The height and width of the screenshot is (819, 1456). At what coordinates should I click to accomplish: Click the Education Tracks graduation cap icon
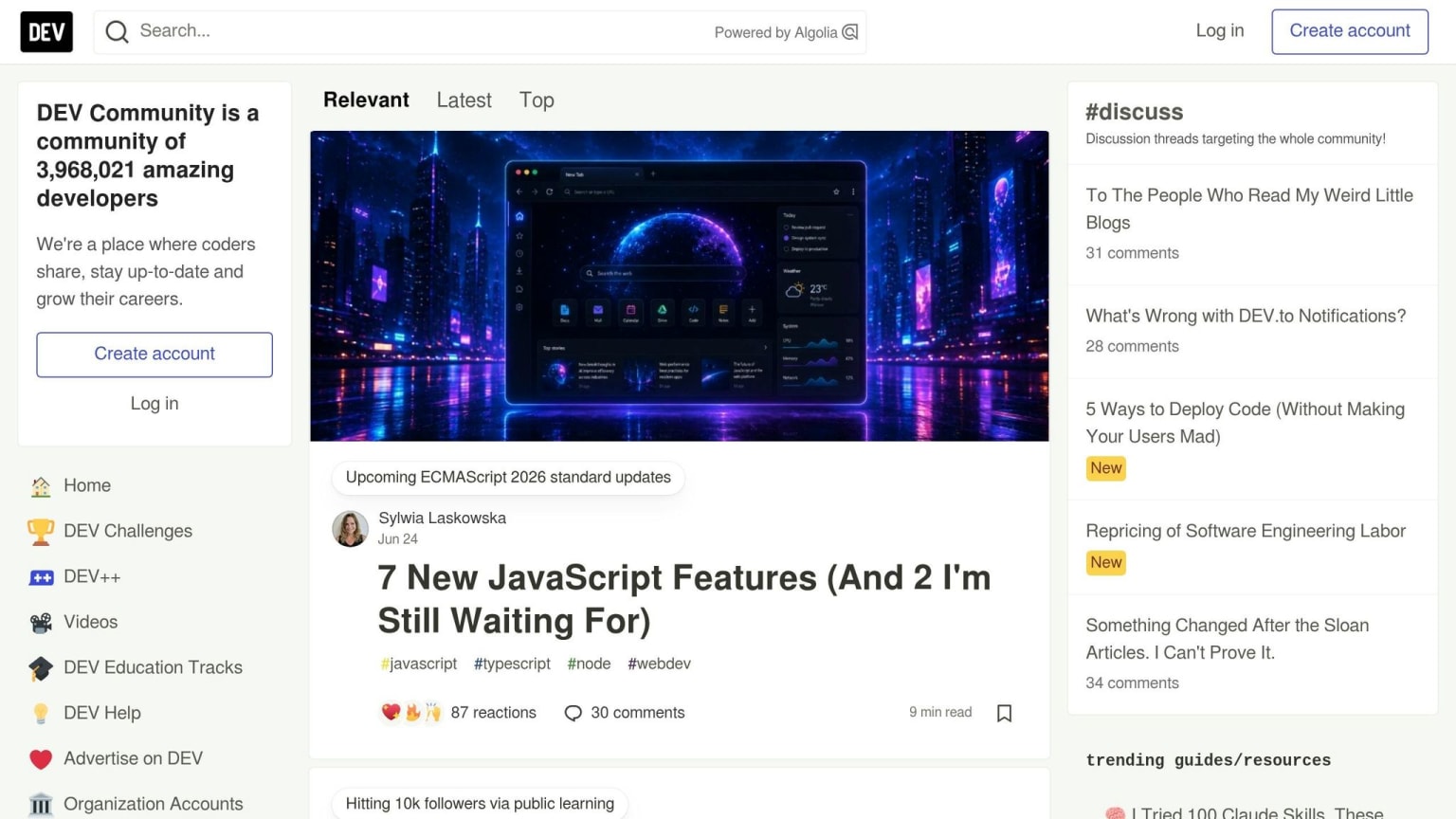(x=41, y=668)
